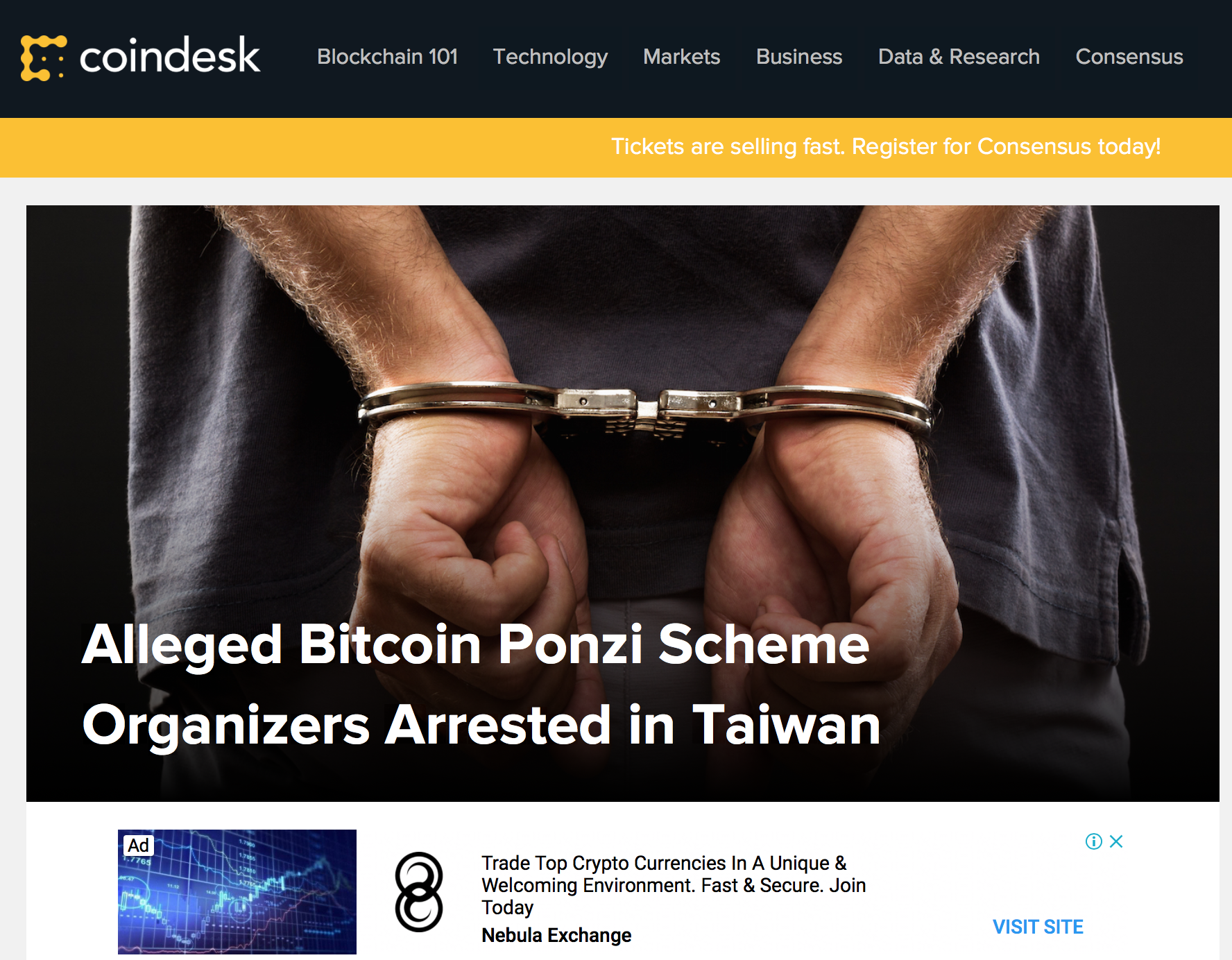Click the Nebula Exchange advertiser name
The height and width of the screenshot is (960, 1232).
tap(556, 935)
